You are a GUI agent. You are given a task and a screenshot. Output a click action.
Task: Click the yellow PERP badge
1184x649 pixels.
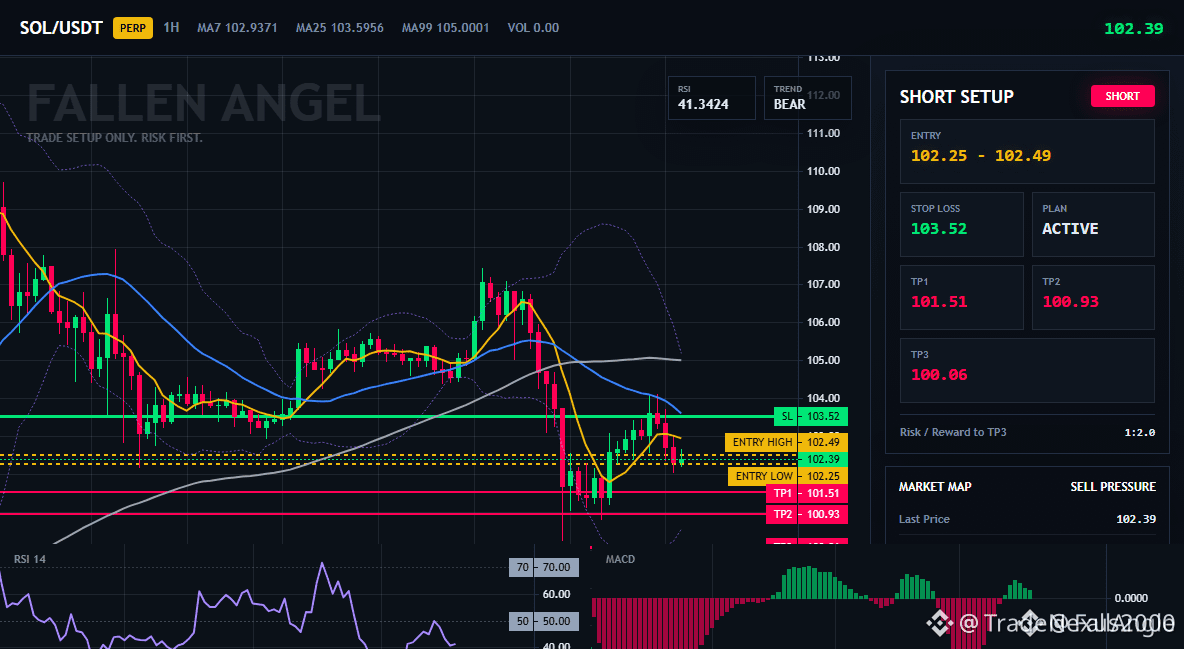[x=133, y=28]
